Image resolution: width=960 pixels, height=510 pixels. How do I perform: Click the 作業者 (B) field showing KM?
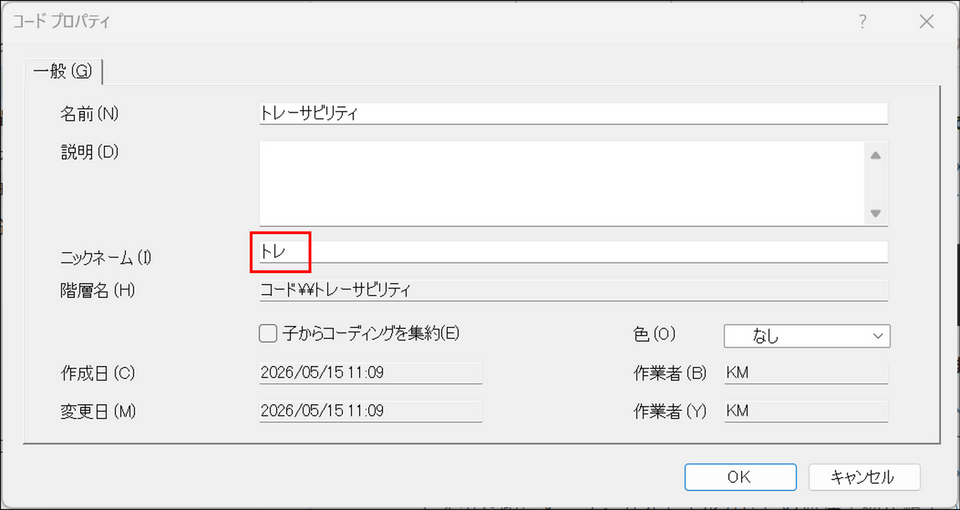(x=806, y=373)
